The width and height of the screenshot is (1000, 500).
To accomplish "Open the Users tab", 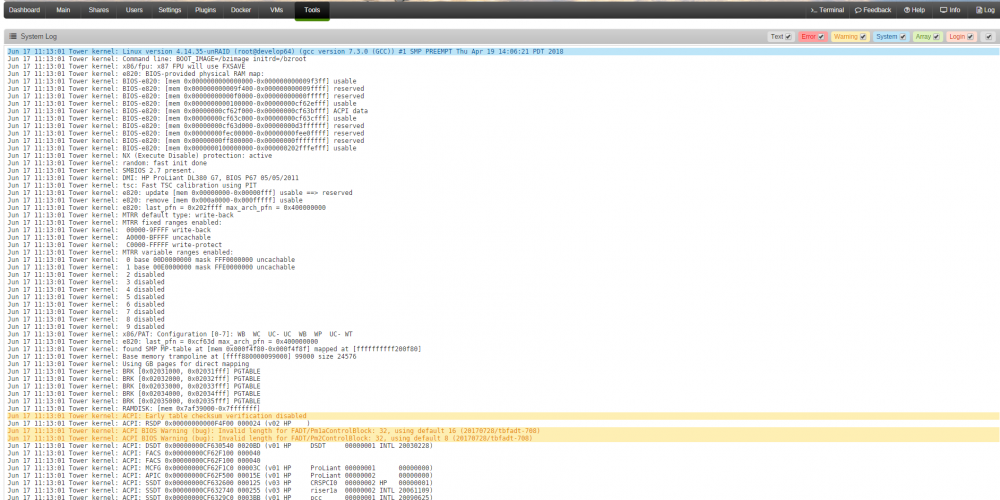I will pos(135,10).
